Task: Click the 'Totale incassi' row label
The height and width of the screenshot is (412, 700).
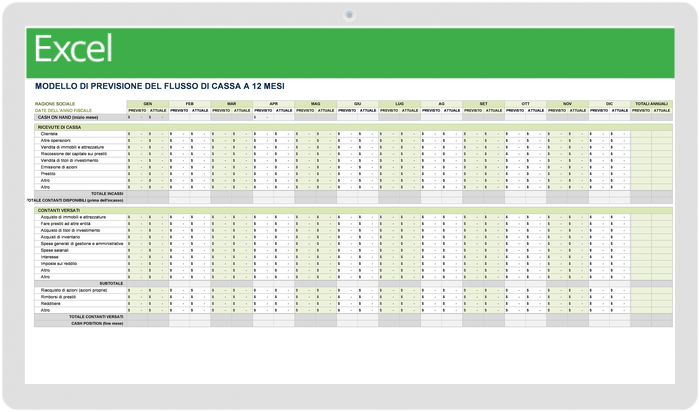Action: click(107, 194)
